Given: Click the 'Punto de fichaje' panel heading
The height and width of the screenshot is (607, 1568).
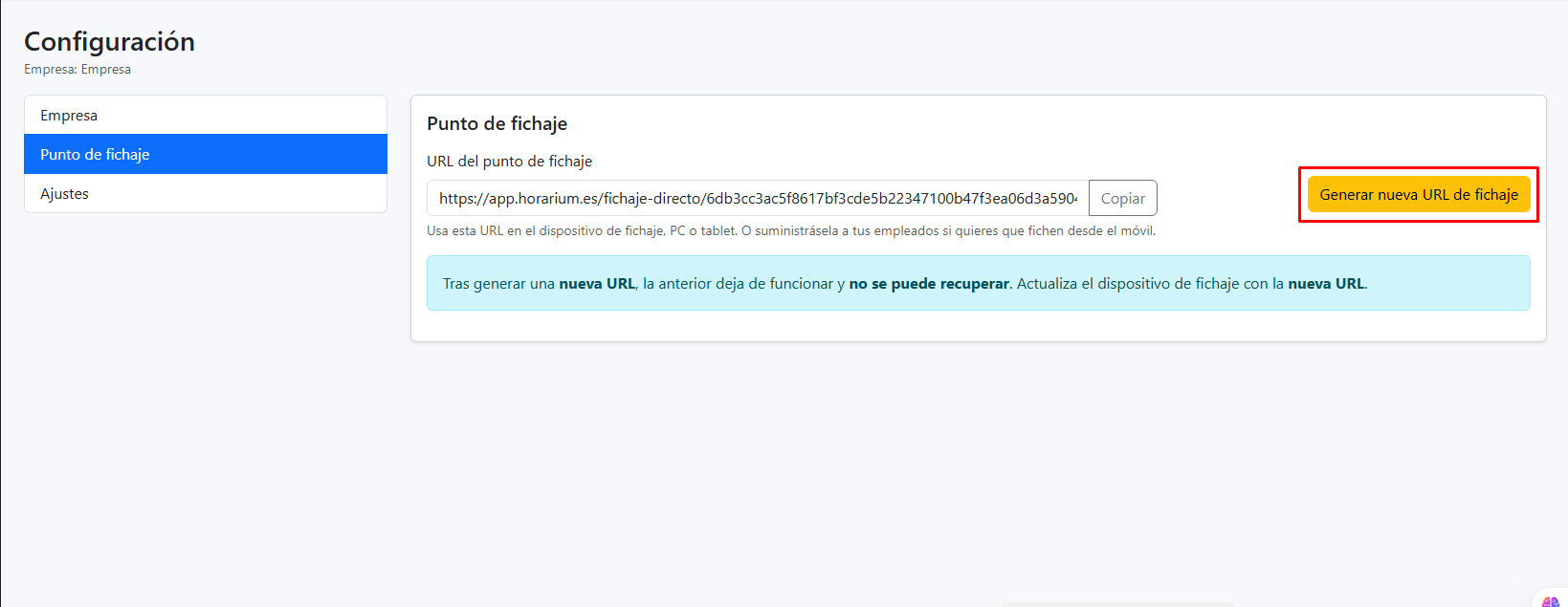Looking at the screenshot, I should [x=497, y=124].
